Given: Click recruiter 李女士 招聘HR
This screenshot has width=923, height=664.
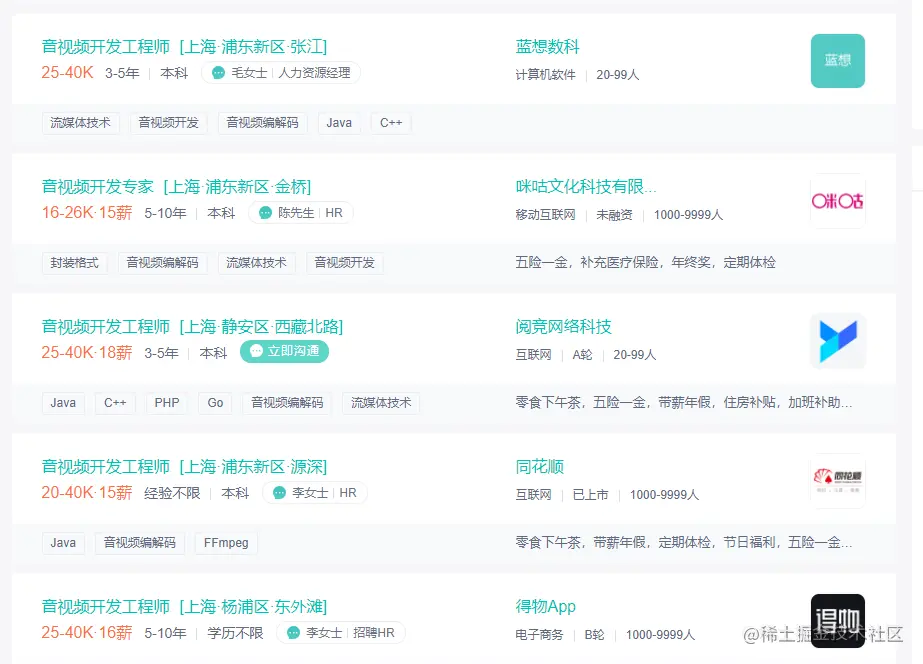Looking at the screenshot, I should click(341, 633).
